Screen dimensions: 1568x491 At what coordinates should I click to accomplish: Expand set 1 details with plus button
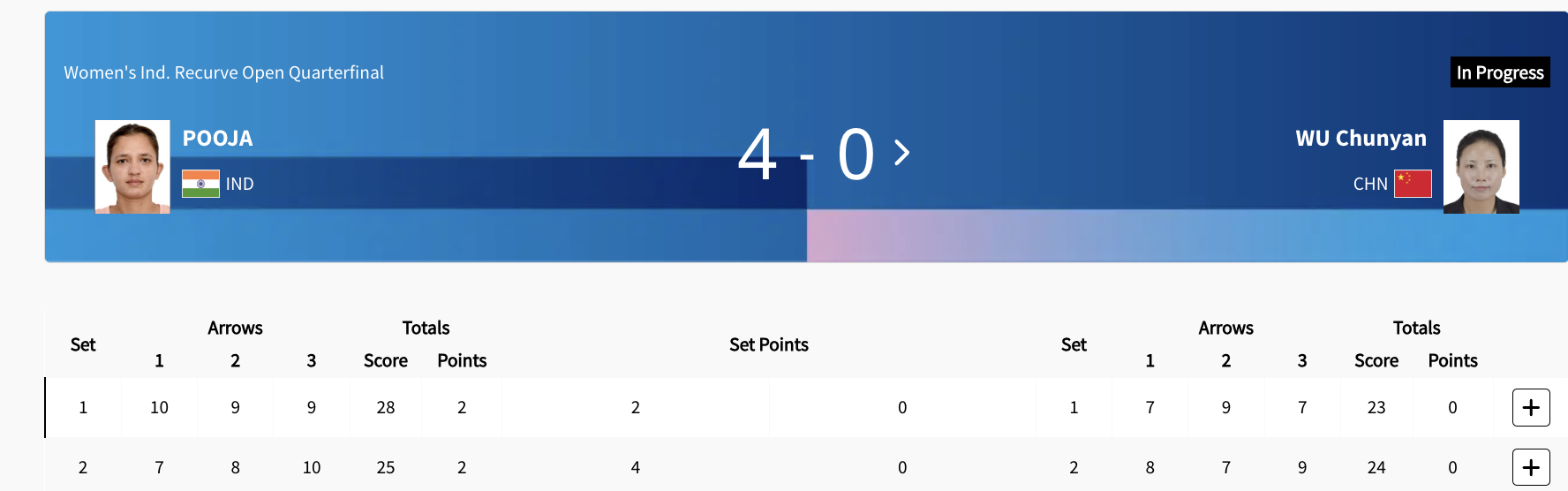point(1531,407)
